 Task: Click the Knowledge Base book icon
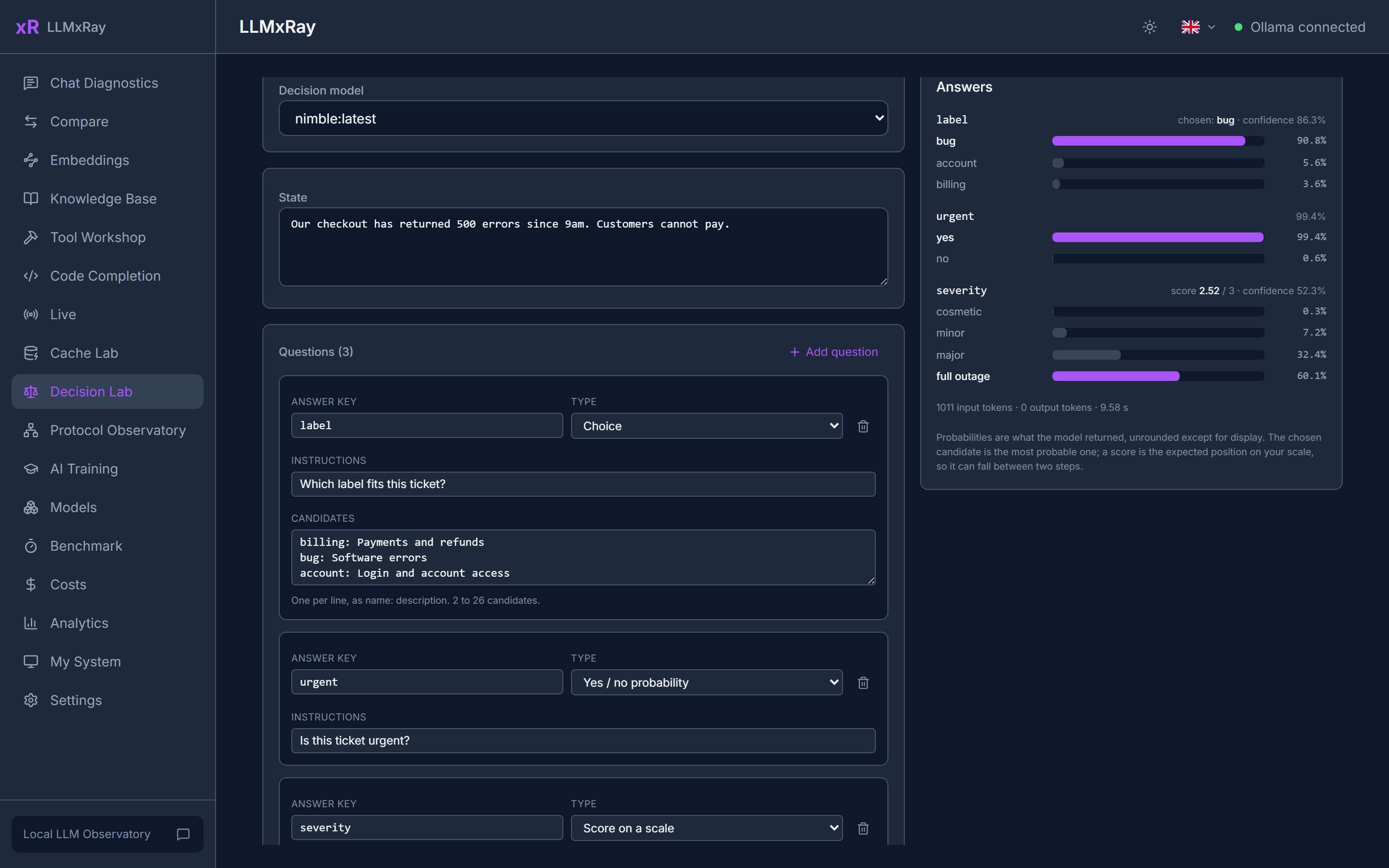pyautogui.click(x=31, y=199)
